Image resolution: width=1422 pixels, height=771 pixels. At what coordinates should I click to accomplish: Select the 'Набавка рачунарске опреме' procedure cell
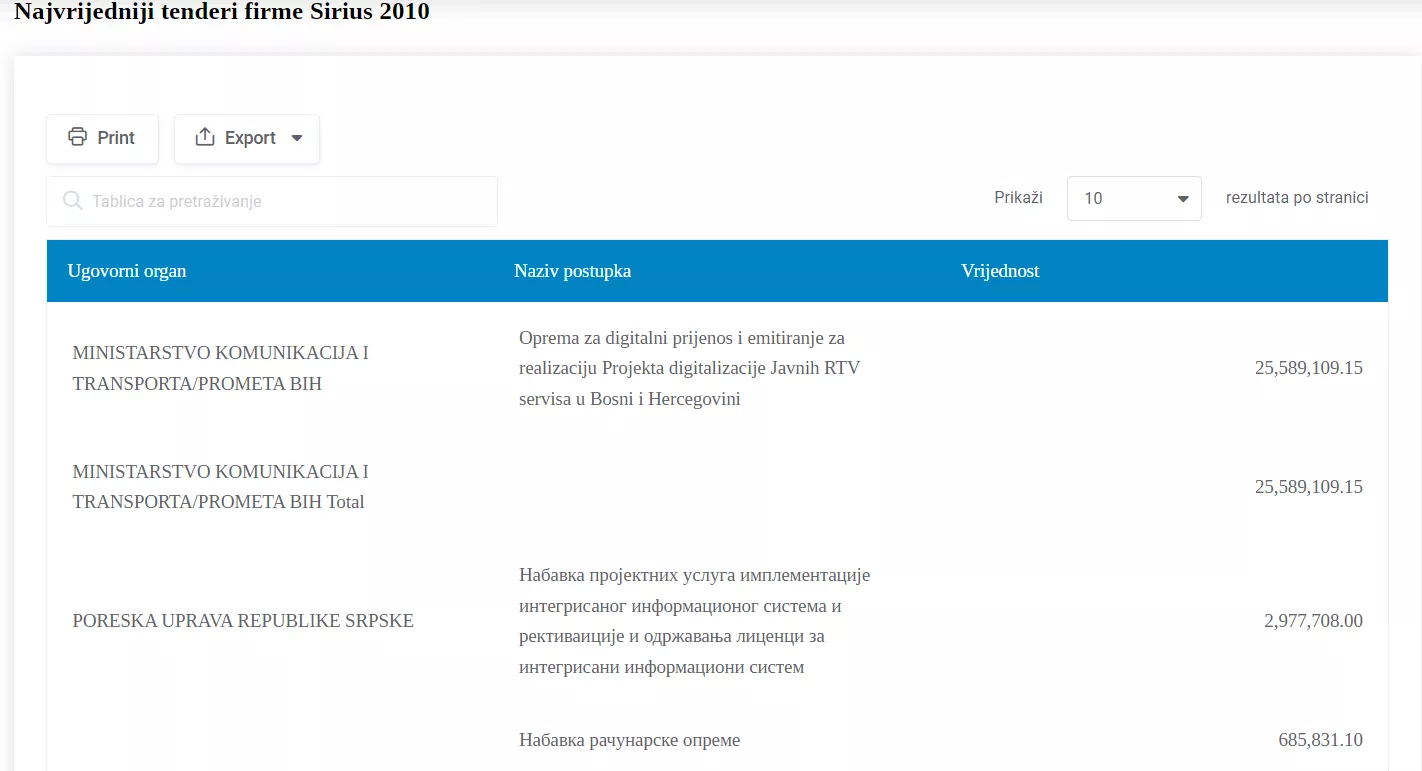click(629, 740)
